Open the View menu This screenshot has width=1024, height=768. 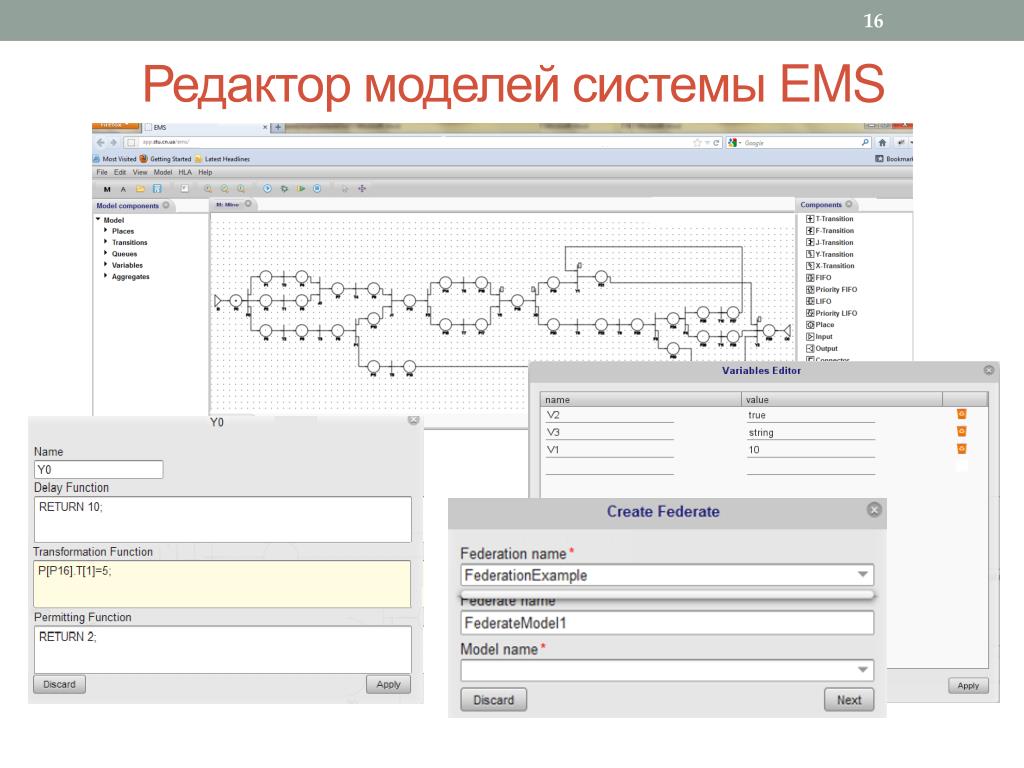pos(140,172)
